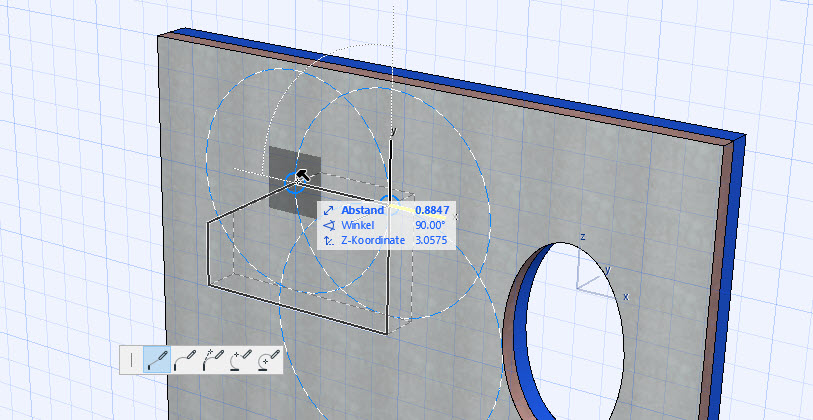Viewport: 813px width, 420px height.
Task: Click the Z-Koordinate label in tracker
Action: click(x=372, y=241)
